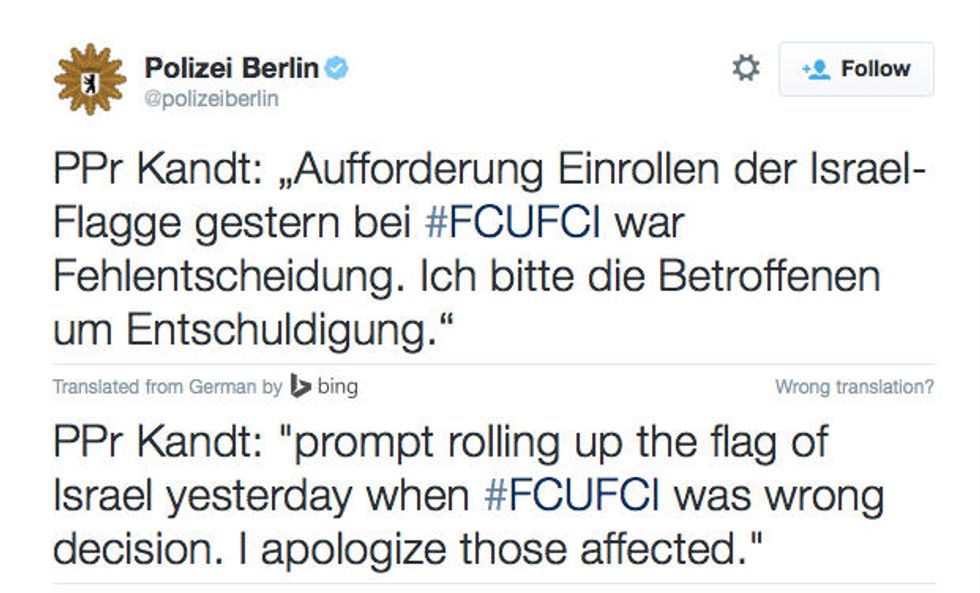Open #FCUFCI hashtag in the German tweet
This screenshot has width=980, height=593.
[512, 222]
